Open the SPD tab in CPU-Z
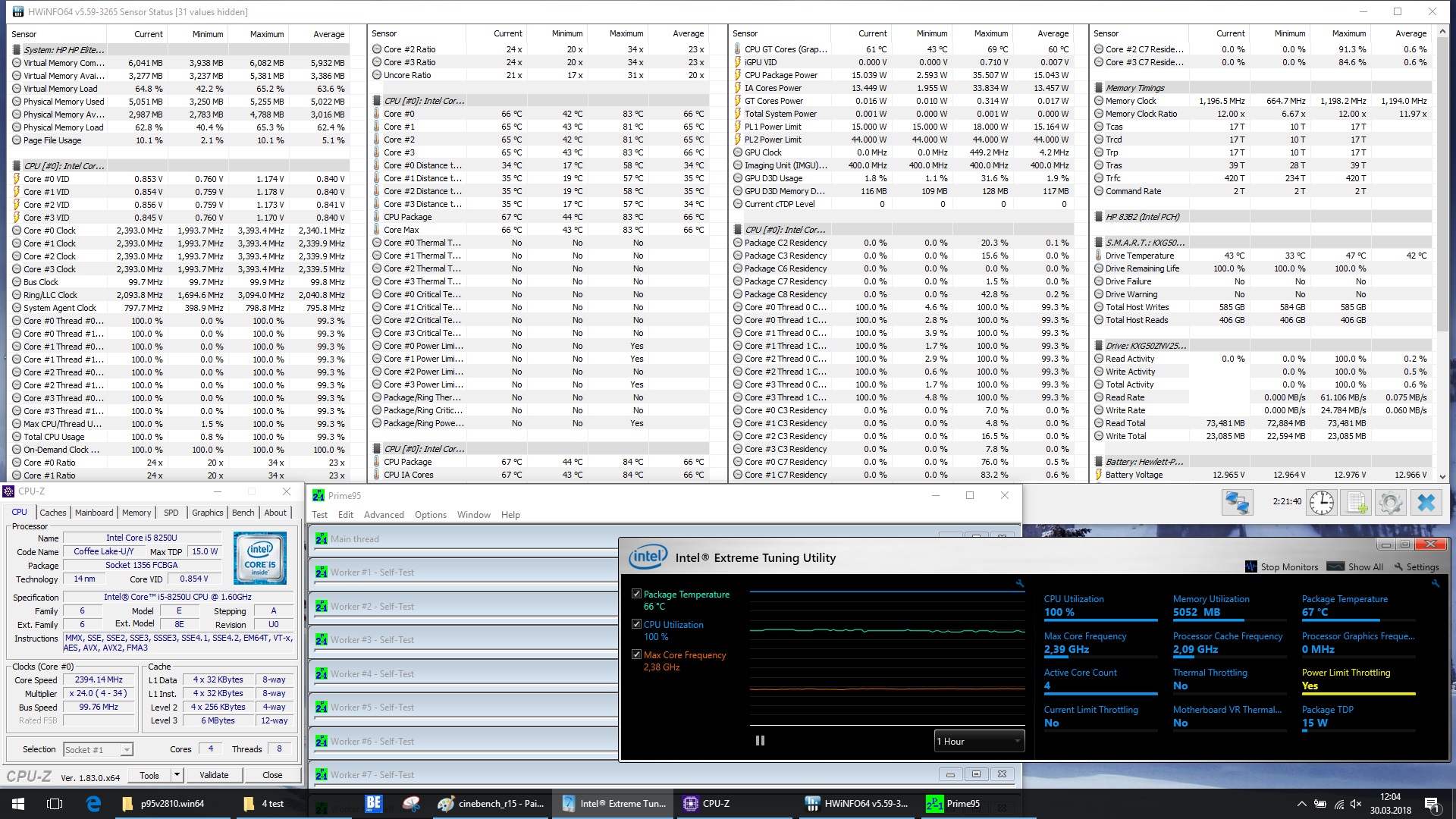 [x=171, y=513]
